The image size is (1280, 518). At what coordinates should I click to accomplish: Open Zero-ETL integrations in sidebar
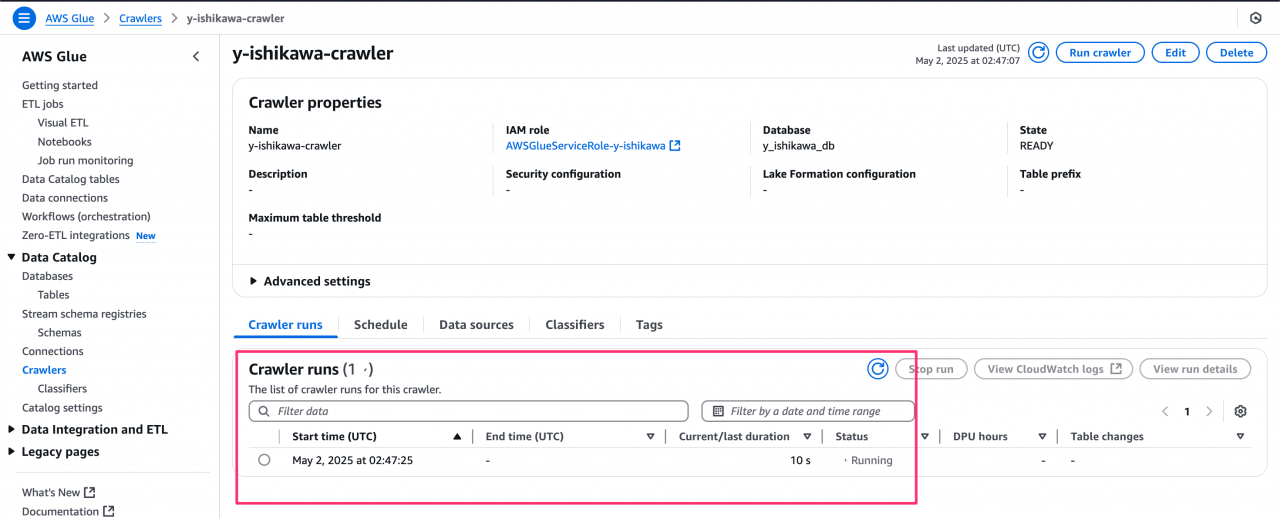76,236
